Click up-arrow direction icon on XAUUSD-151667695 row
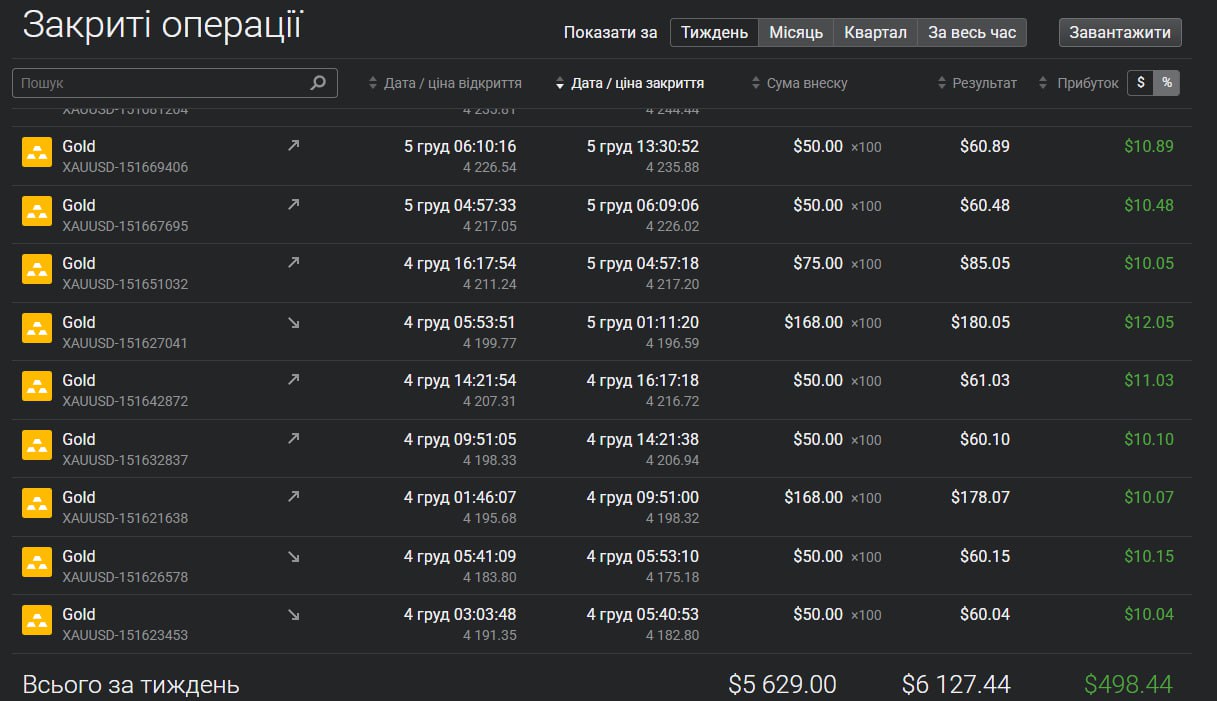 [x=293, y=204]
